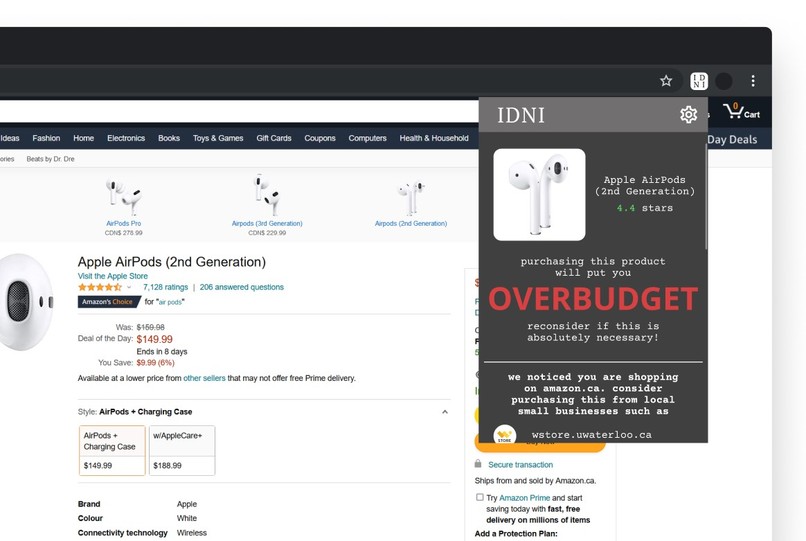
Task: Click the large AirPods product photo
Action: [26, 302]
